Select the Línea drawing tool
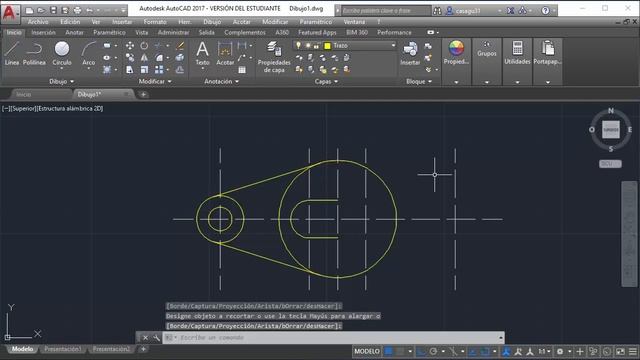 [12, 53]
